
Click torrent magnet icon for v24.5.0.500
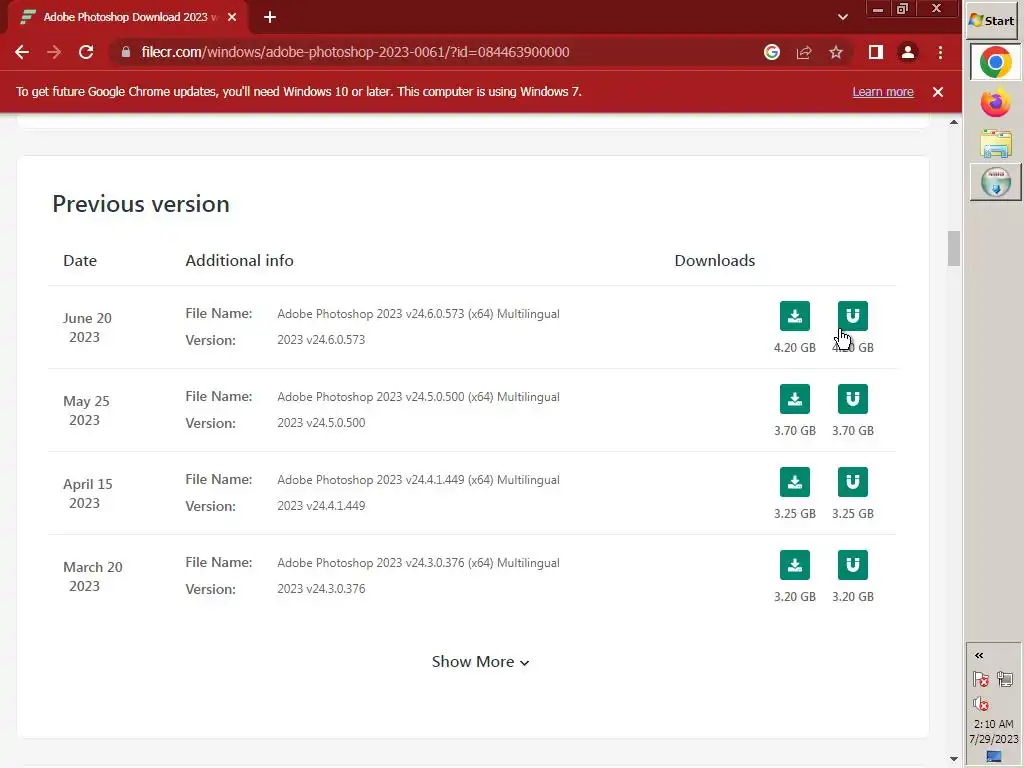pos(852,399)
